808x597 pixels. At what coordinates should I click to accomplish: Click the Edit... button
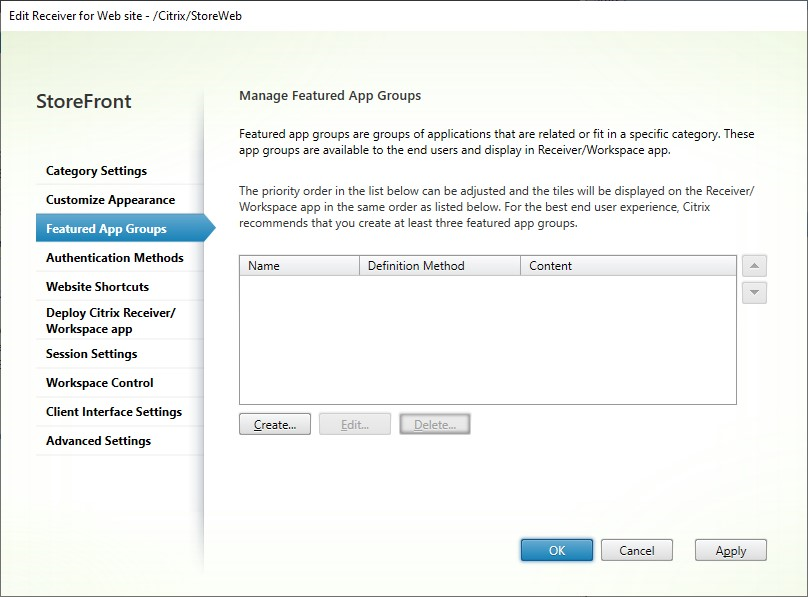(x=355, y=424)
